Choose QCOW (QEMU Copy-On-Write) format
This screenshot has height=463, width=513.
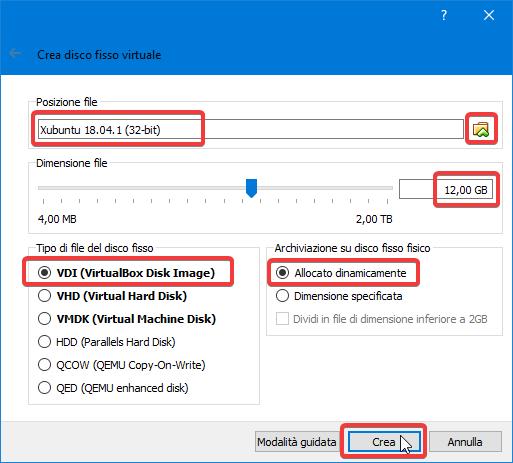(121, 365)
